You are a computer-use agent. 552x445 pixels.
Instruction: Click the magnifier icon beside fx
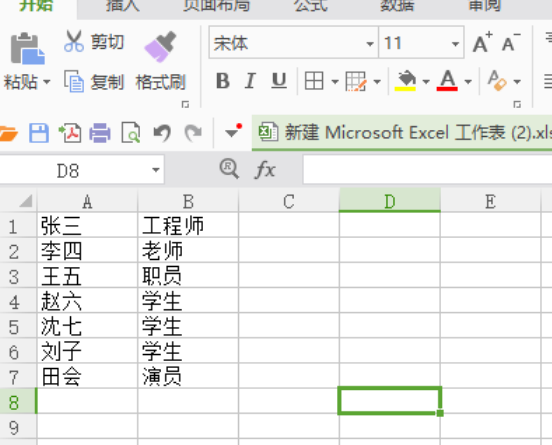tap(229, 169)
